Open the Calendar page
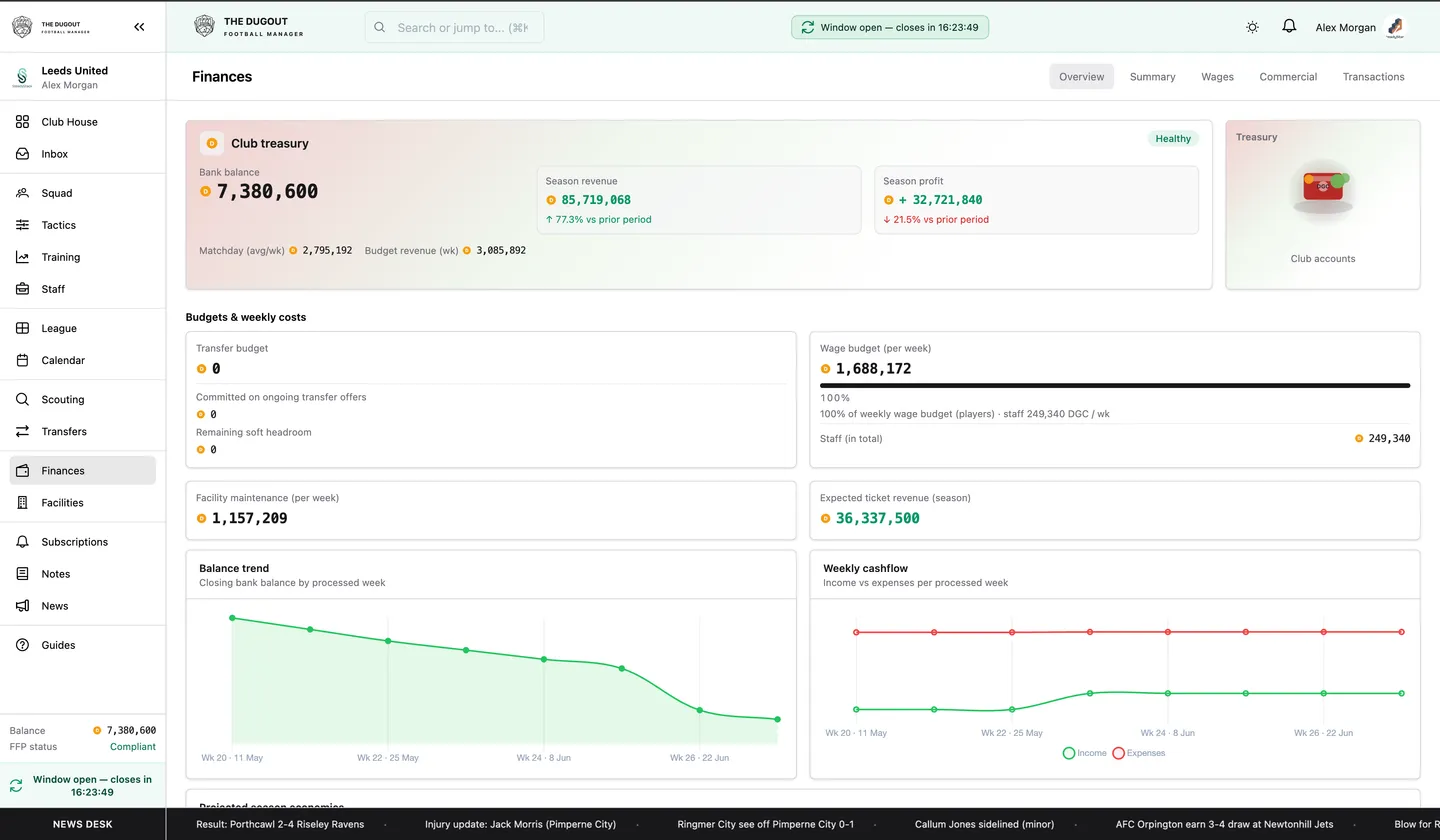Screen dimensions: 1440x840 [83, 360]
